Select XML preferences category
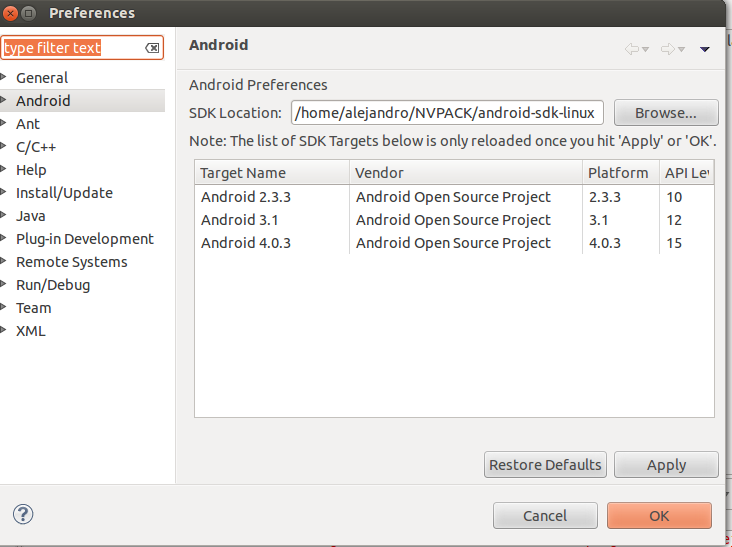This screenshot has width=732, height=547. pos(31,331)
